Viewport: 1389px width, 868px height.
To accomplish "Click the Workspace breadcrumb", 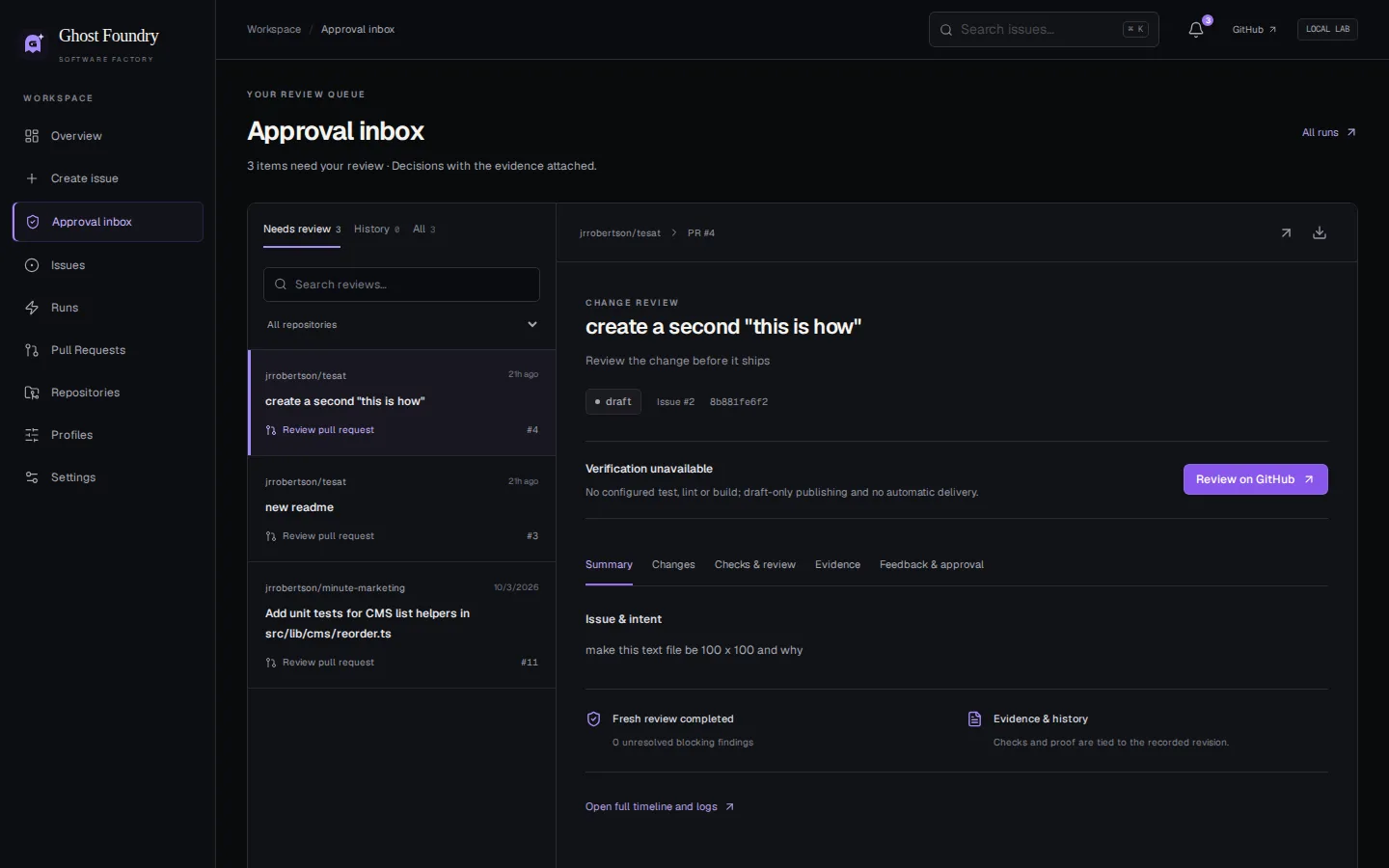I will (x=274, y=30).
